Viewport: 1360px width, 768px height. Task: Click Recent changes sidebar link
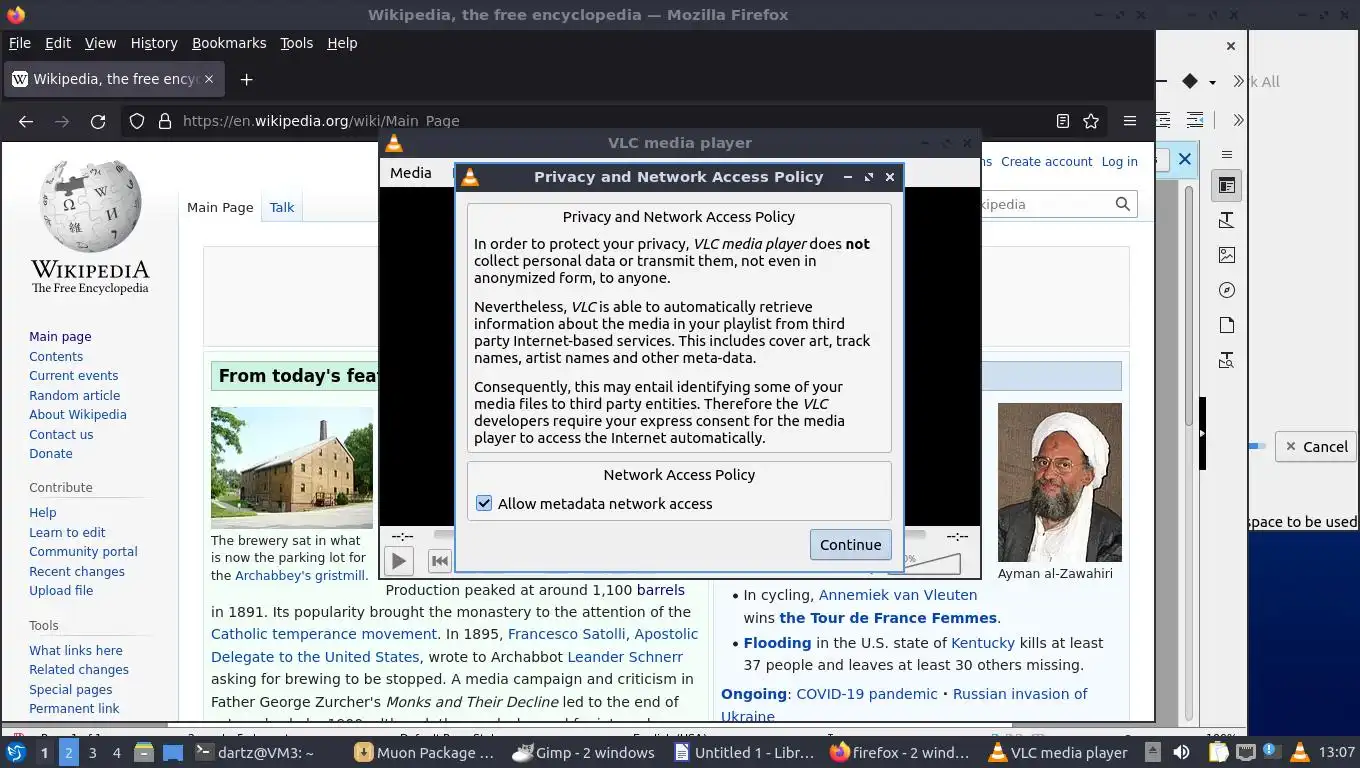click(77, 571)
